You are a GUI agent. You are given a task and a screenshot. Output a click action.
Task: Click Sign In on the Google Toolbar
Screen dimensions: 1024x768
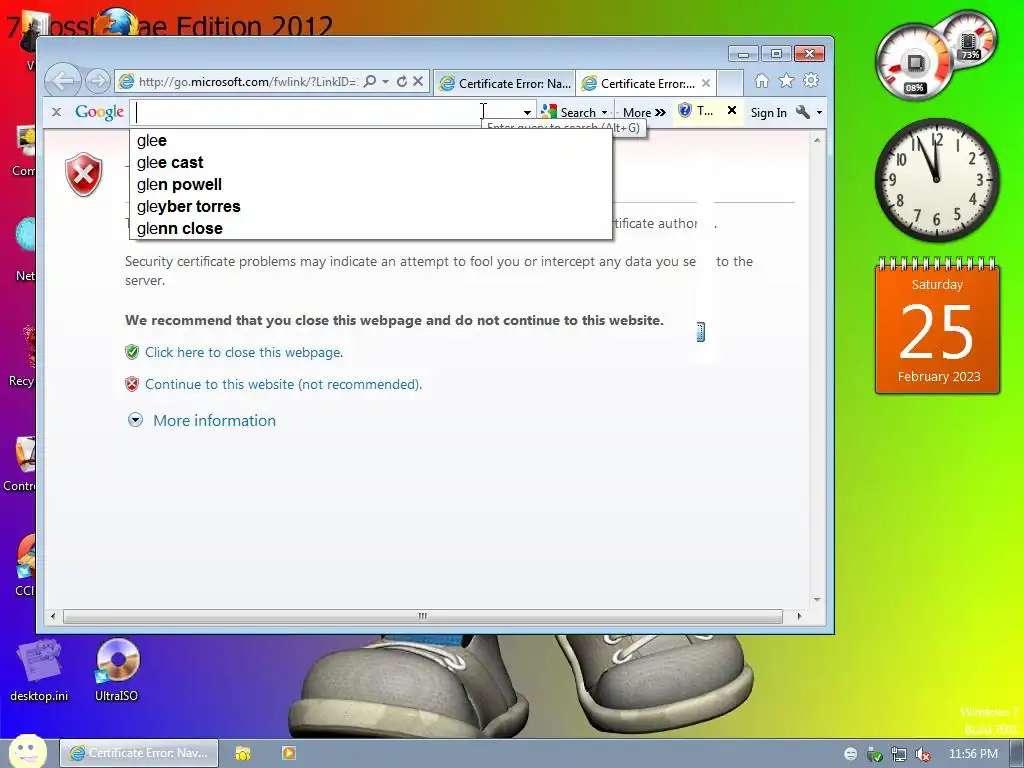click(769, 112)
